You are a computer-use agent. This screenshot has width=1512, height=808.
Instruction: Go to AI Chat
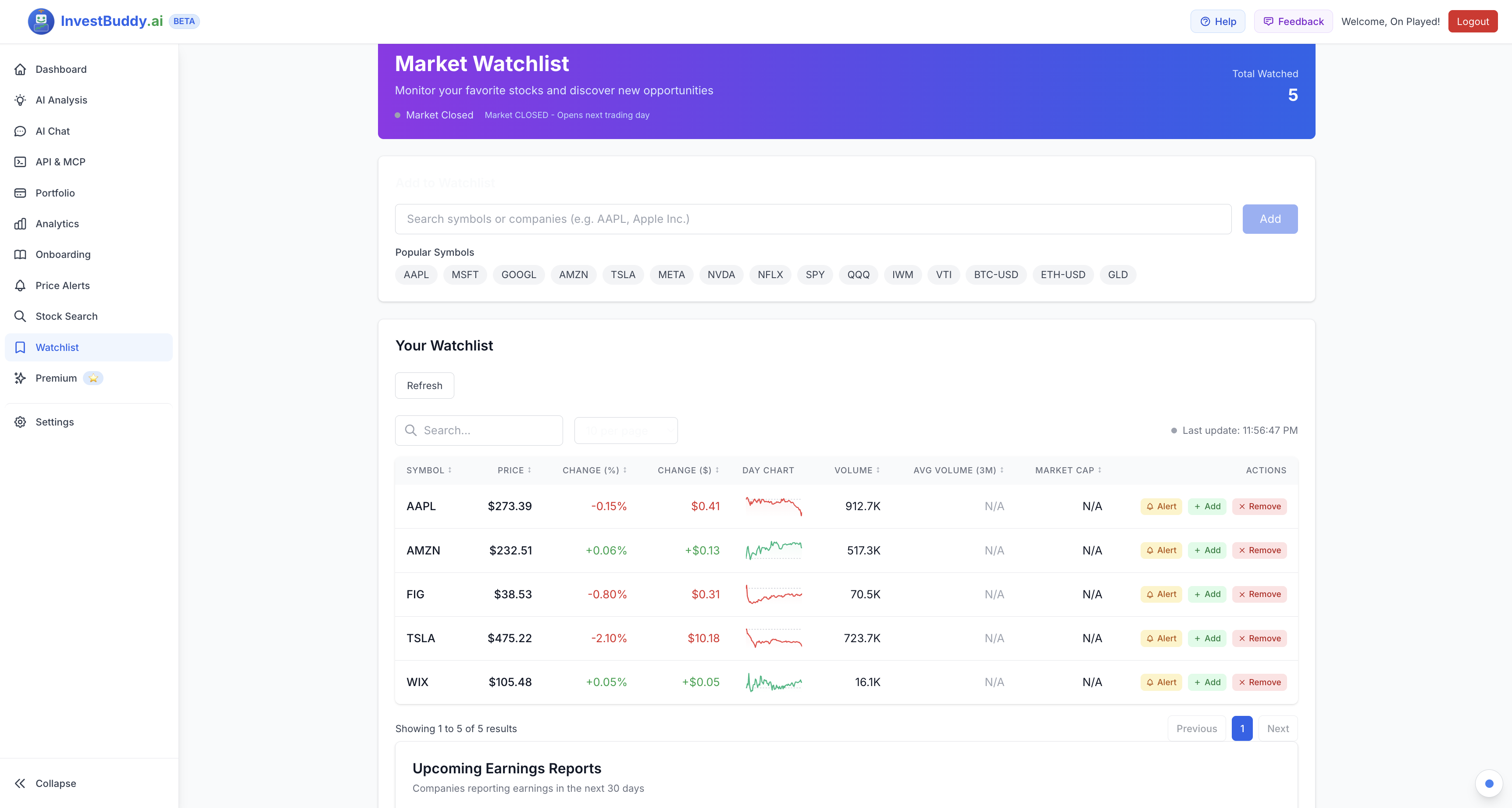click(x=89, y=131)
